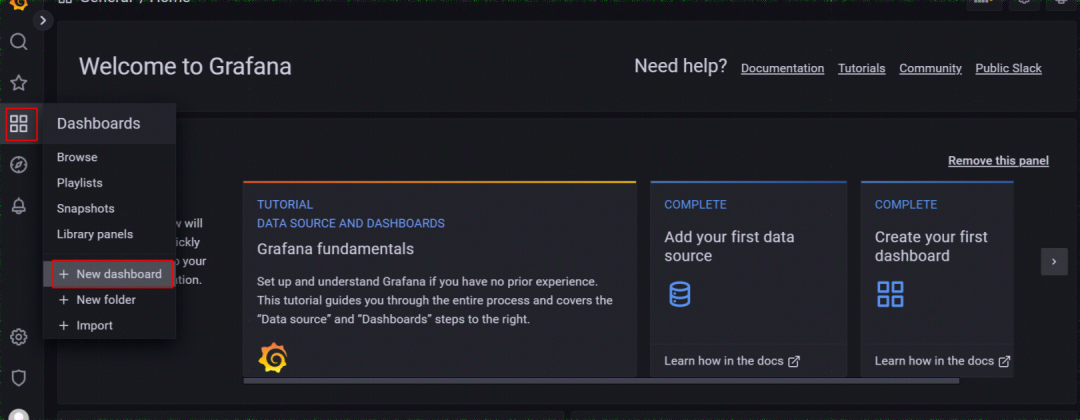Open the Alerting bell icon

[19, 205]
